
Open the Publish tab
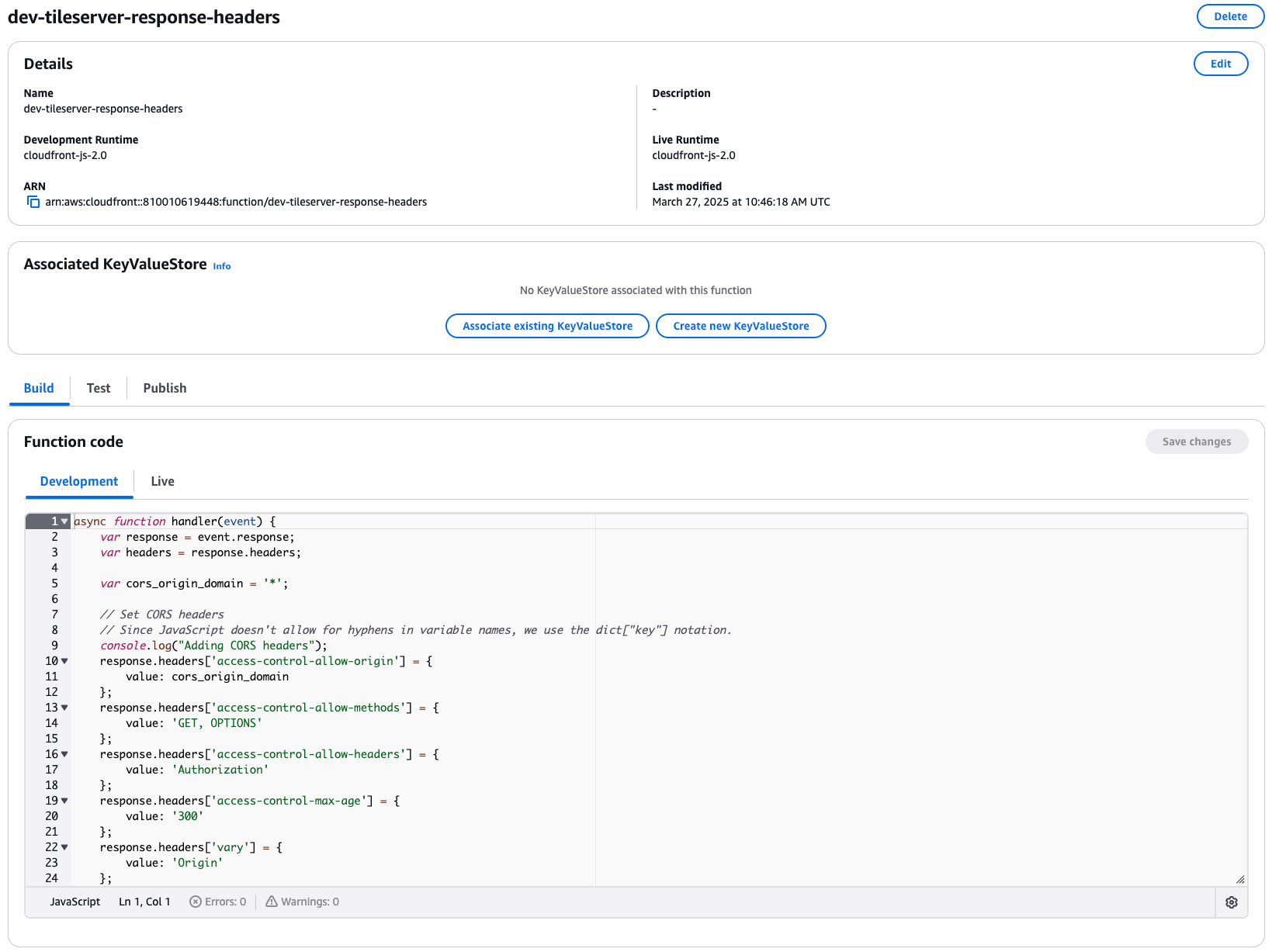click(165, 388)
